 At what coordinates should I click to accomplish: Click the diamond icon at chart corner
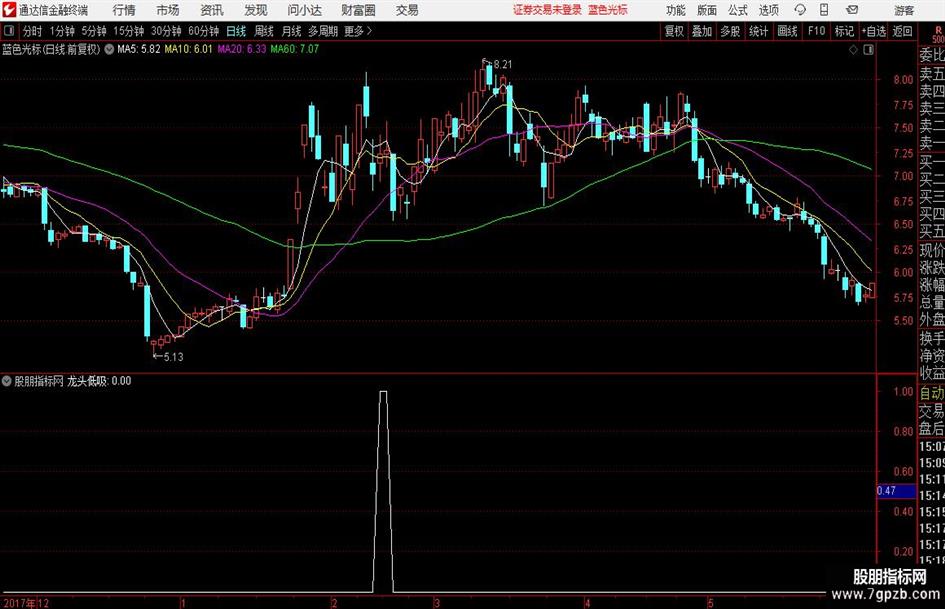coord(853,50)
